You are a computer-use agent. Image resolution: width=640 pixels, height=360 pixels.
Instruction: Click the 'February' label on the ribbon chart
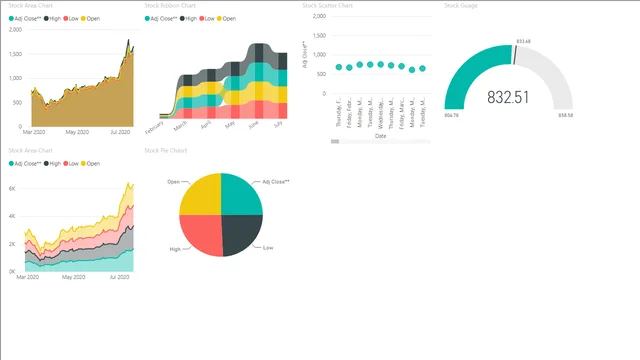coord(154,127)
